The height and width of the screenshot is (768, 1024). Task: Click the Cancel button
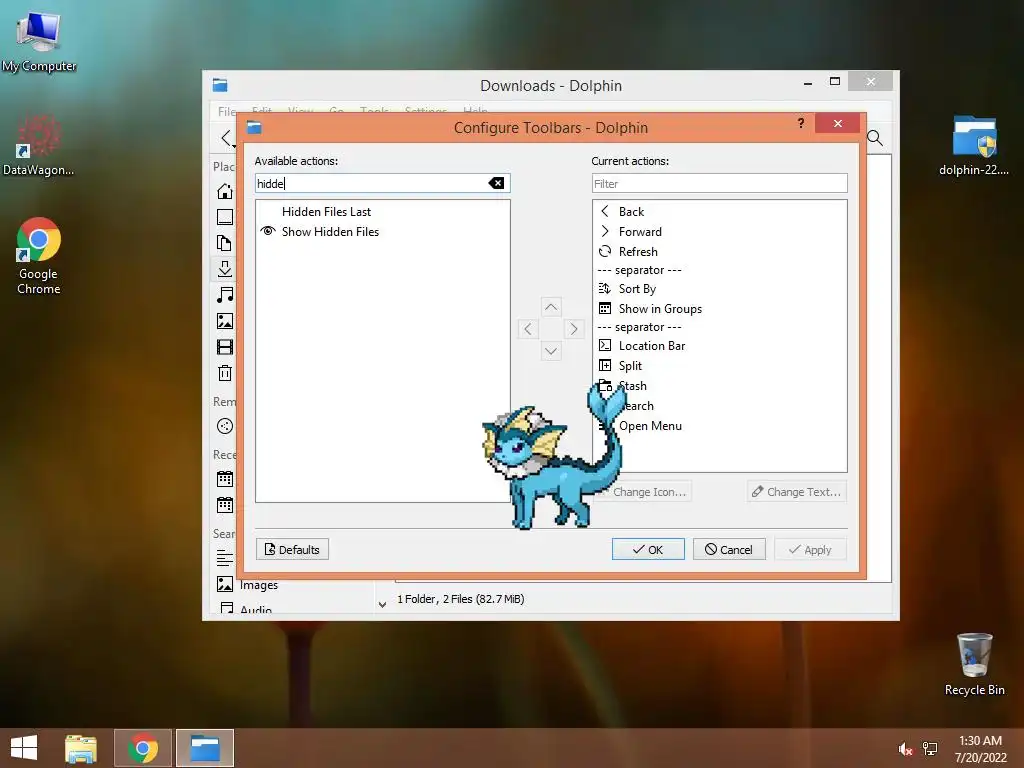click(729, 549)
